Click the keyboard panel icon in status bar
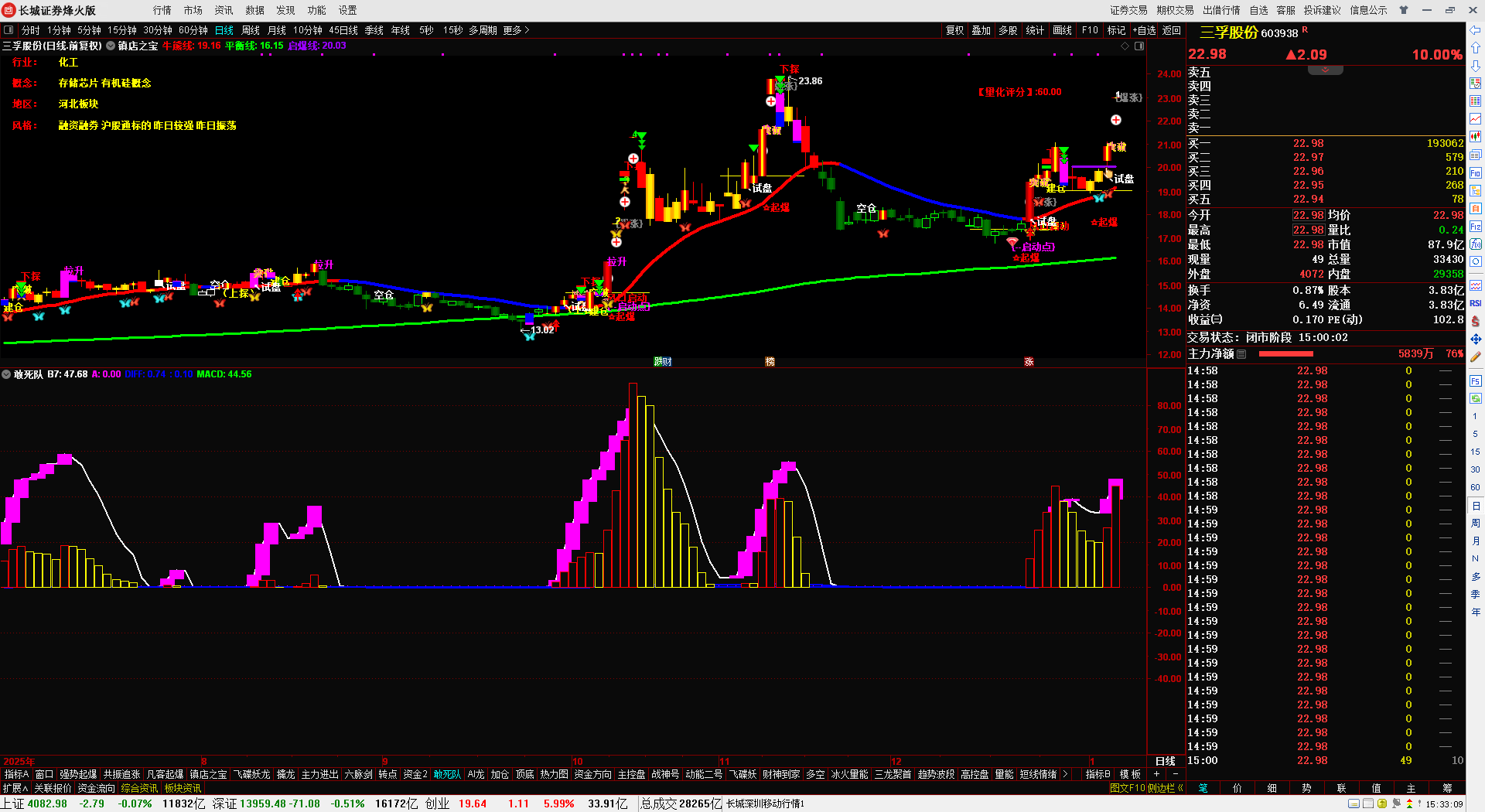This screenshot has width=1485, height=812. click(1354, 803)
